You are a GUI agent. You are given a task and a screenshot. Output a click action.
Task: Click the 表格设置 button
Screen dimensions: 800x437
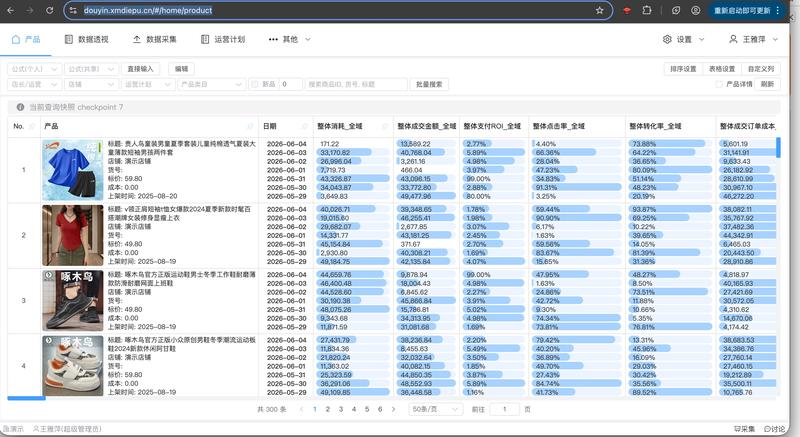click(x=722, y=69)
